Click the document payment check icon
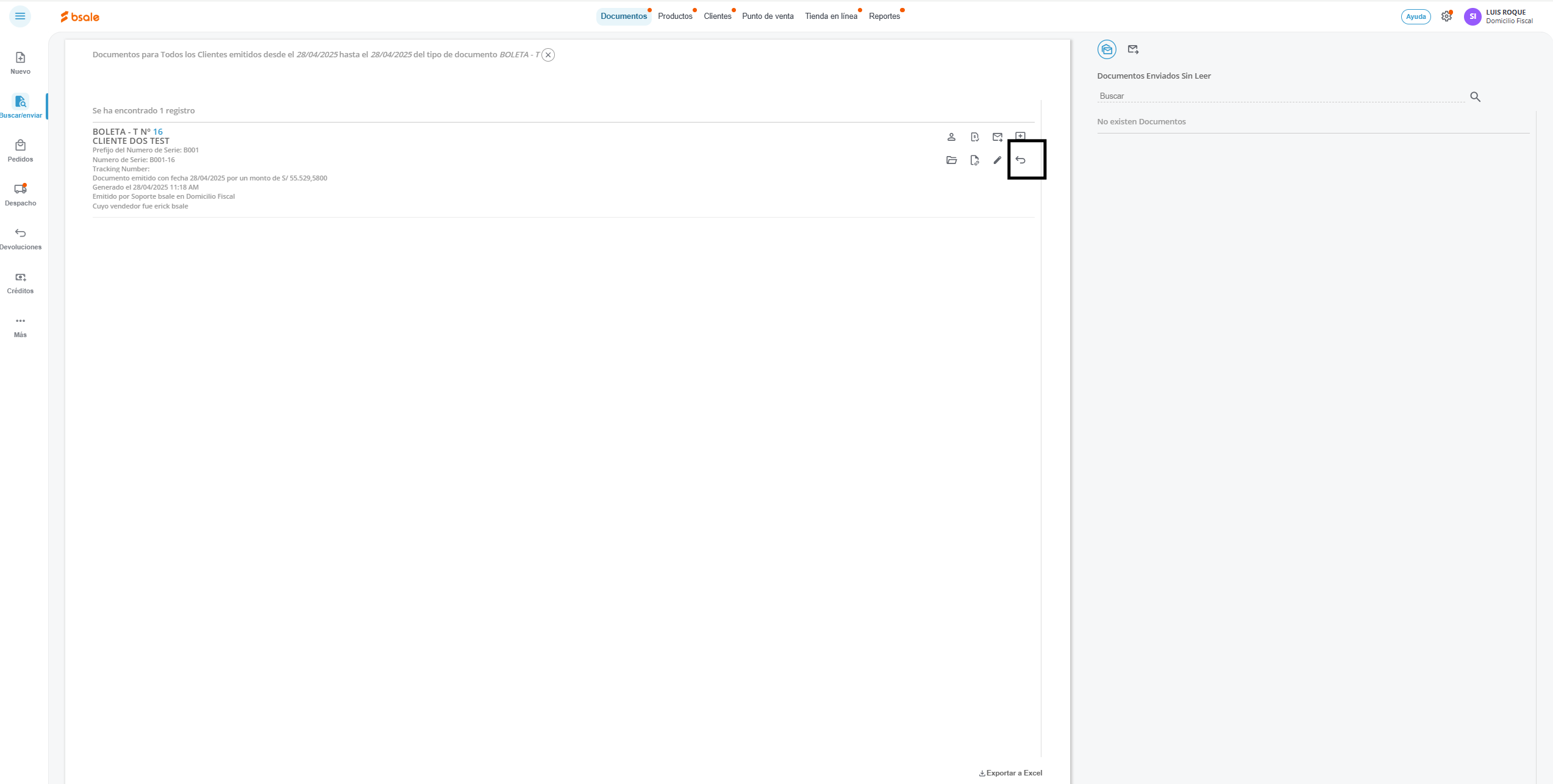The width and height of the screenshot is (1553, 784). tap(974, 137)
